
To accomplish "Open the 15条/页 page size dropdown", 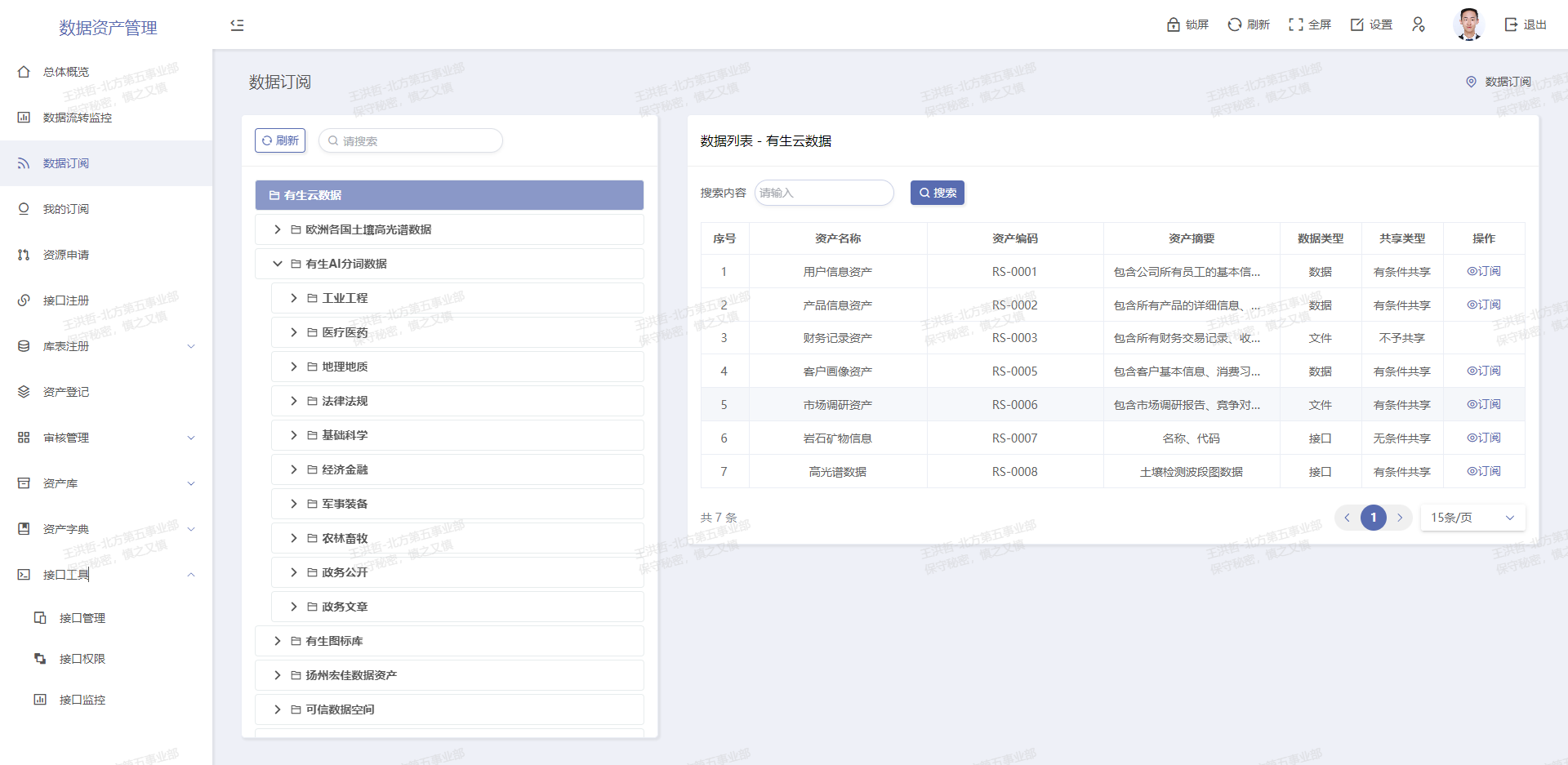I will point(1472,518).
